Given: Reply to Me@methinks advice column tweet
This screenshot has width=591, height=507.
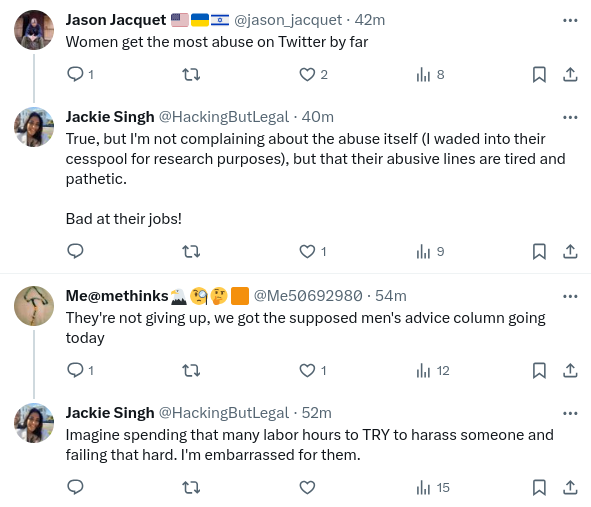Looking at the screenshot, I should pos(80,370).
